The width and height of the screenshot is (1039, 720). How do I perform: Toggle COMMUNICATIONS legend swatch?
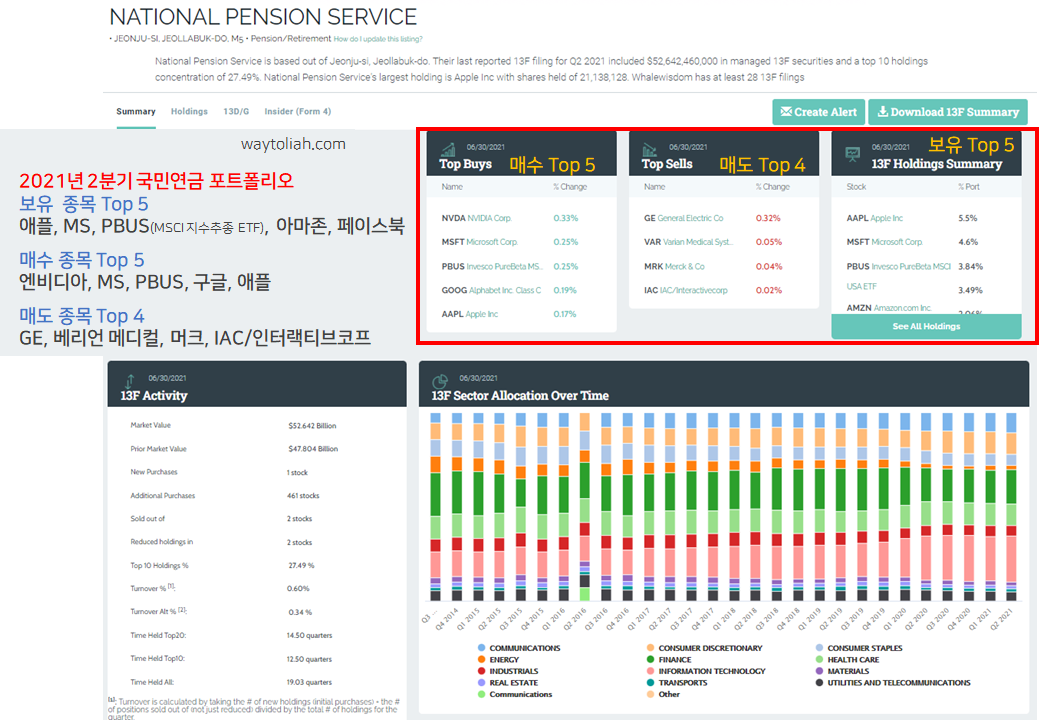(482, 648)
